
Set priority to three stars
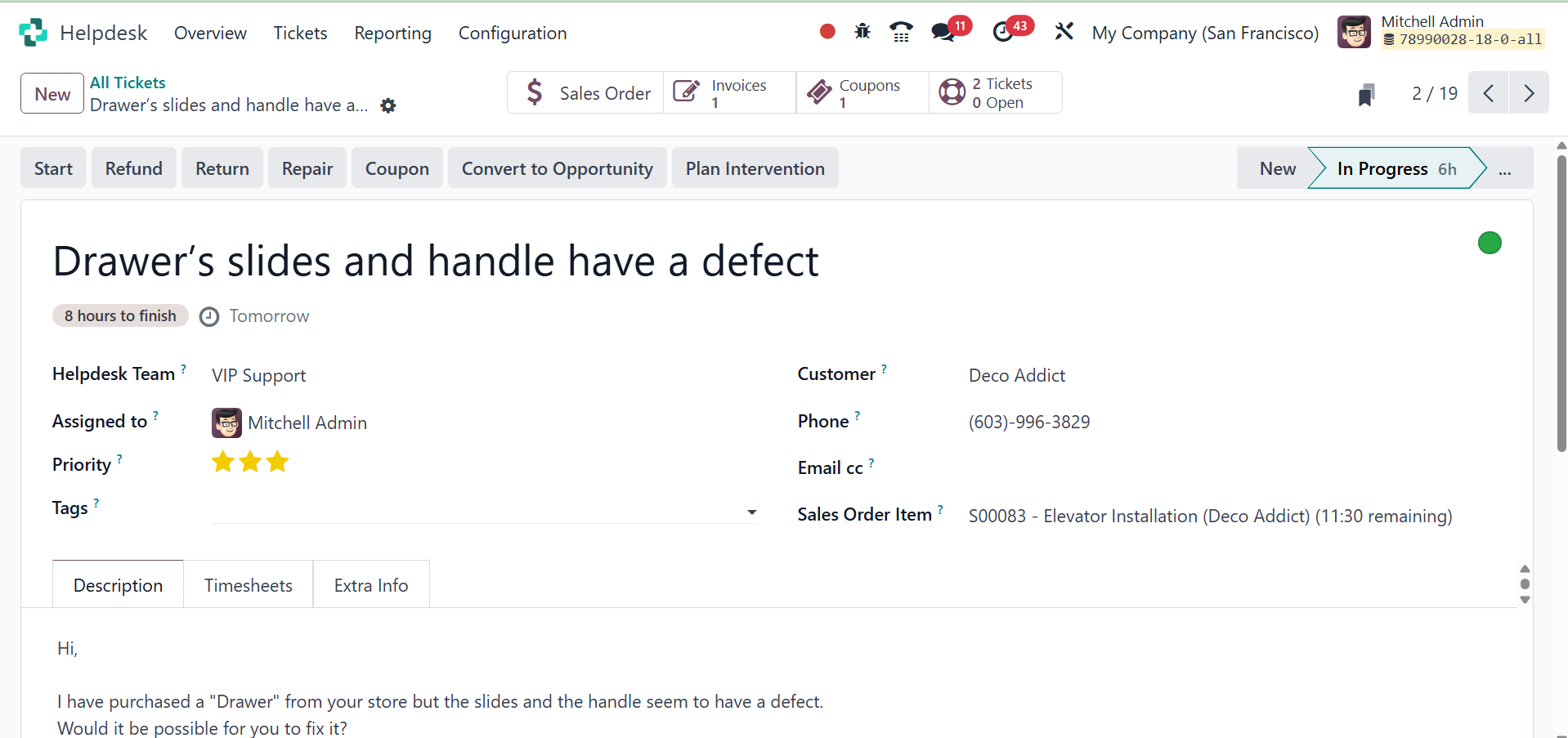coord(278,463)
